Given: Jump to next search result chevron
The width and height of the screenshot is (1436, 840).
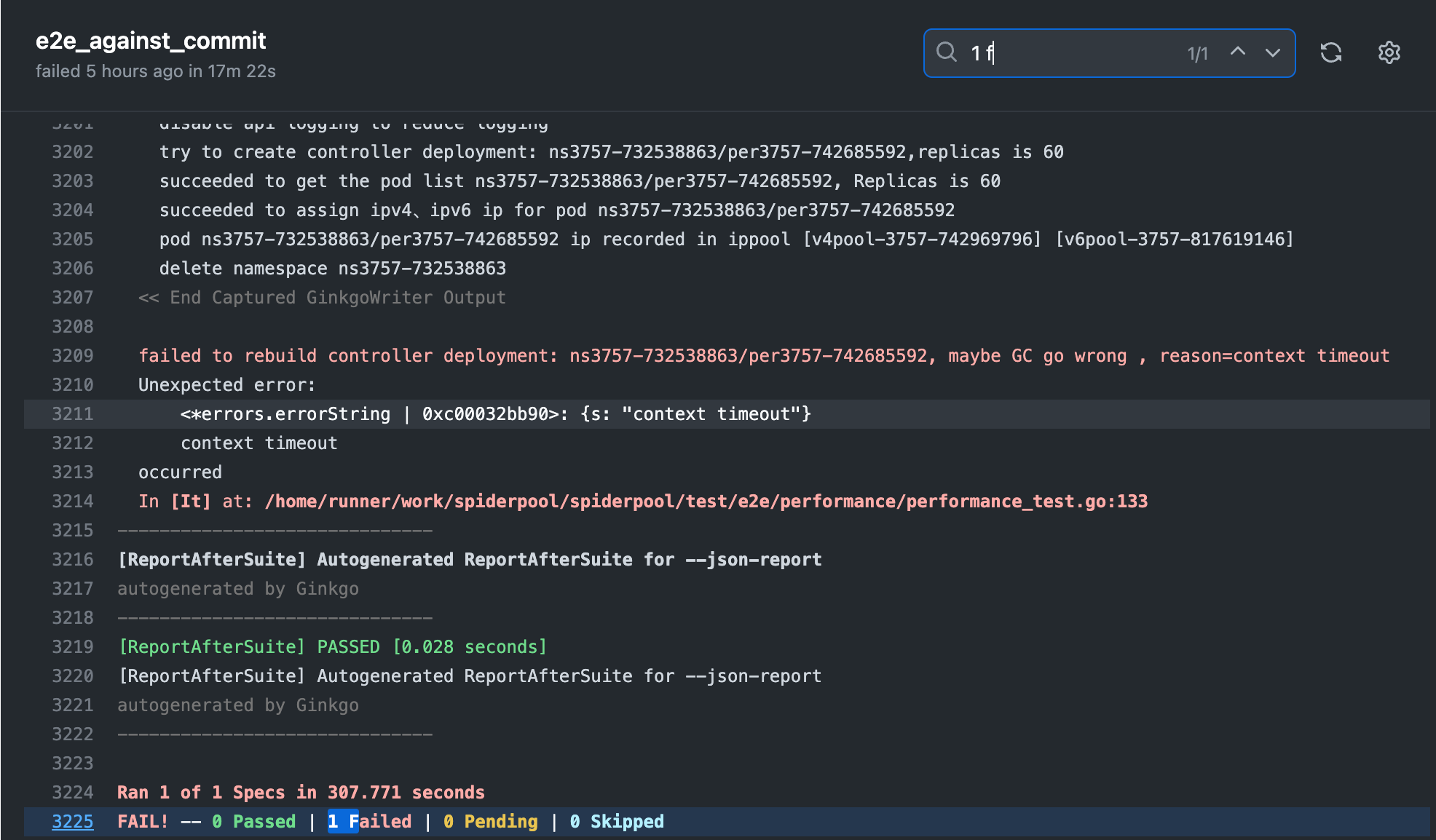Looking at the screenshot, I should tap(1272, 52).
